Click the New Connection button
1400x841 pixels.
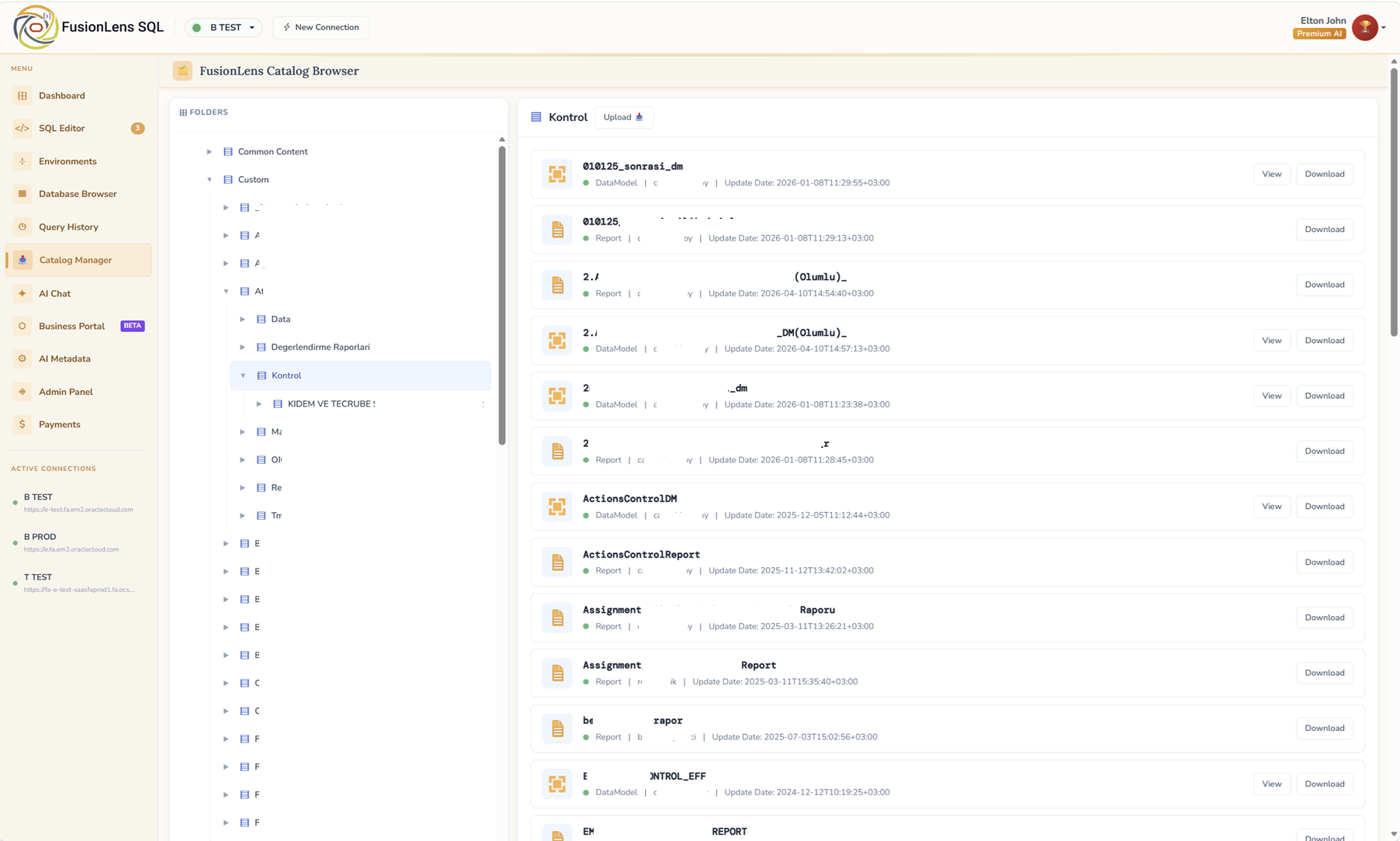pos(321,27)
